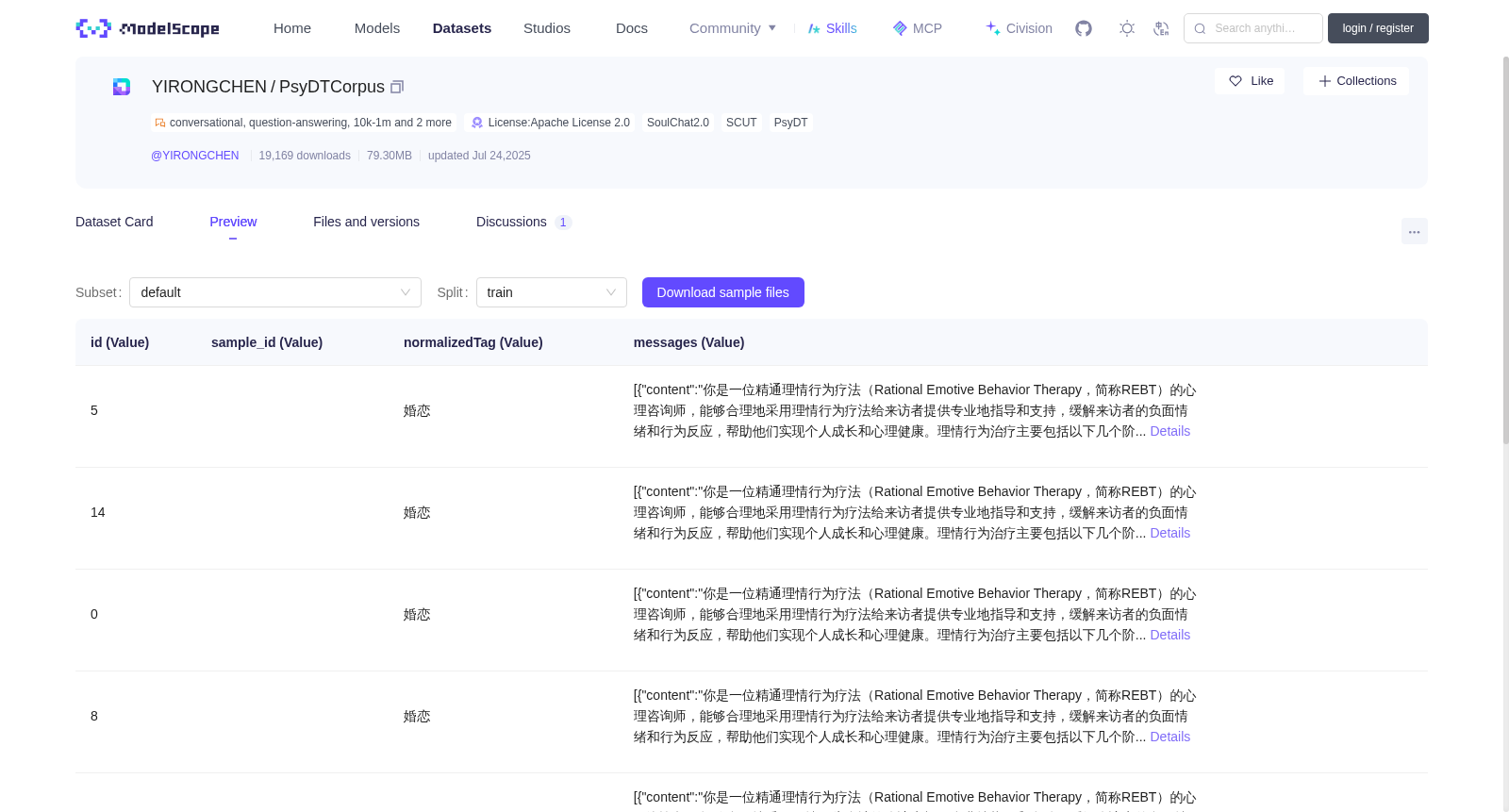This screenshot has width=1509, height=812.
Task: Open the three-dots more options button
Action: click(x=1415, y=231)
